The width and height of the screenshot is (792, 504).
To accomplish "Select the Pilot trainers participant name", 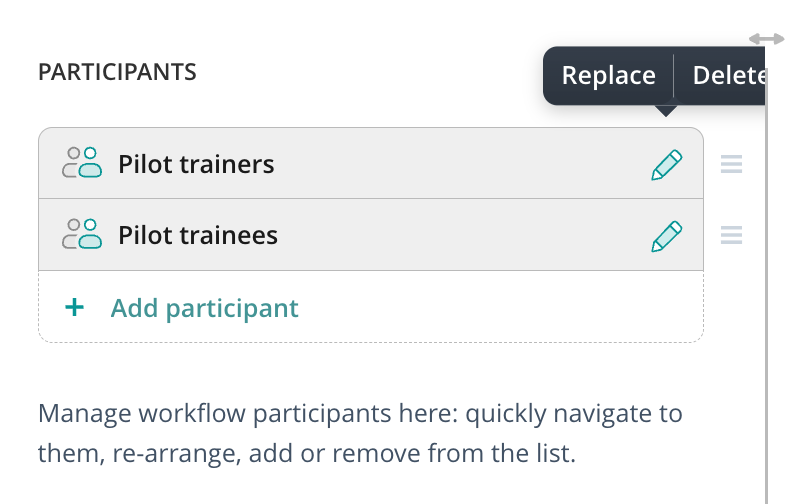I will pos(196,164).
